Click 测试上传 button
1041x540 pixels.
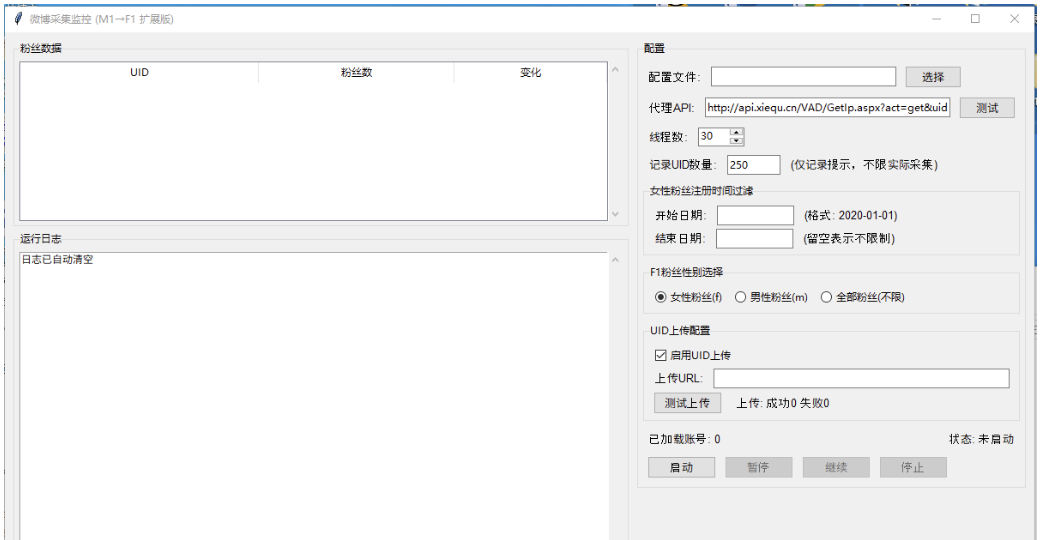coord(687,403)
